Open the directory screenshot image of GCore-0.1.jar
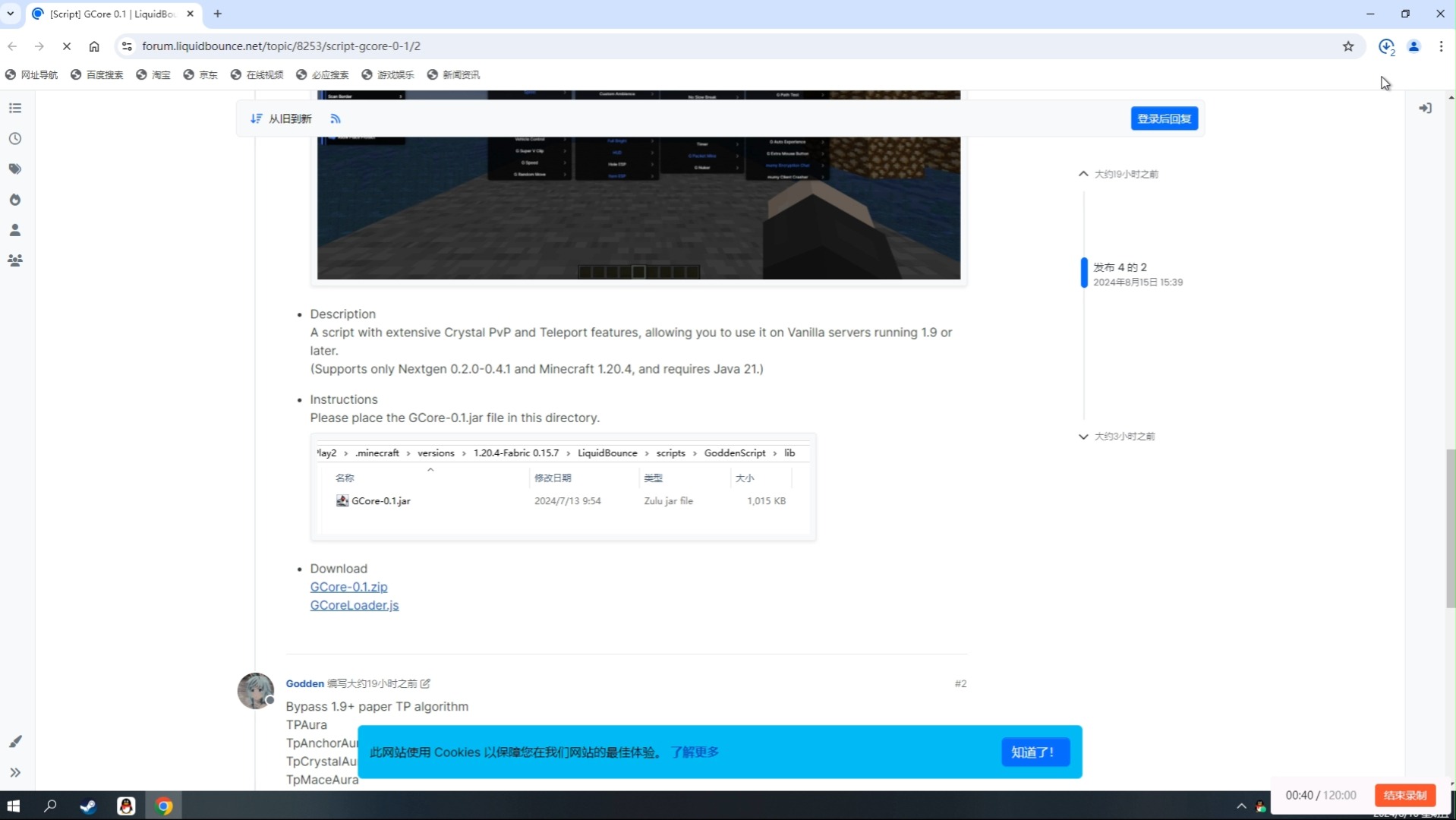The width and height of the screenshot is (1456, 820). 563,487
